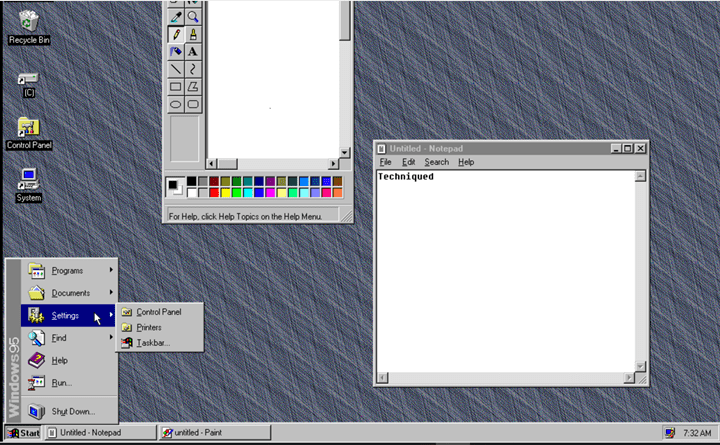720x445 pixels.
Task: Click the taskbar clock showing 7:32 AM
Action: (697, 433)
